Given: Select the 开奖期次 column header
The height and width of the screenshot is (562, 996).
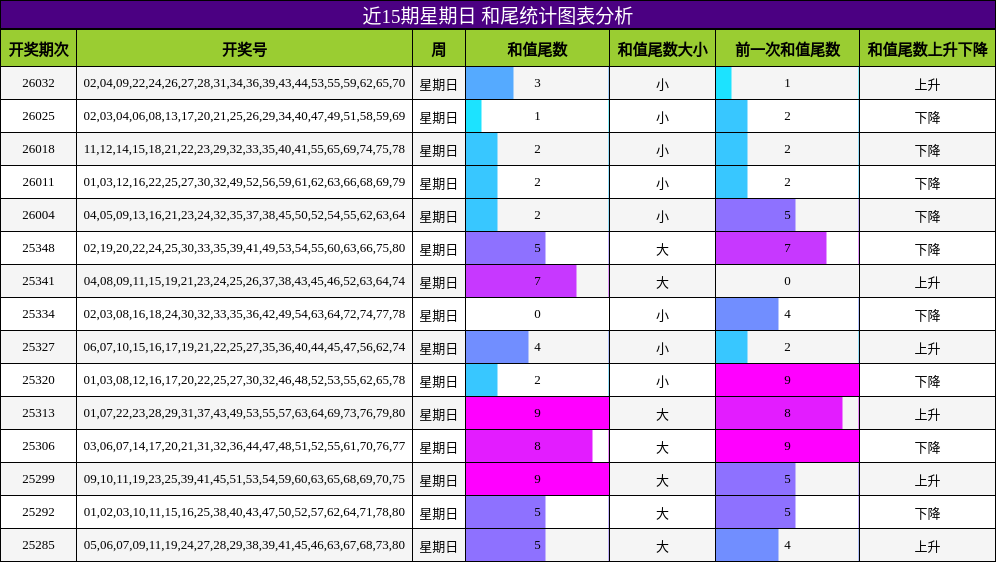Looking at the screenshot, I should 38,49.
